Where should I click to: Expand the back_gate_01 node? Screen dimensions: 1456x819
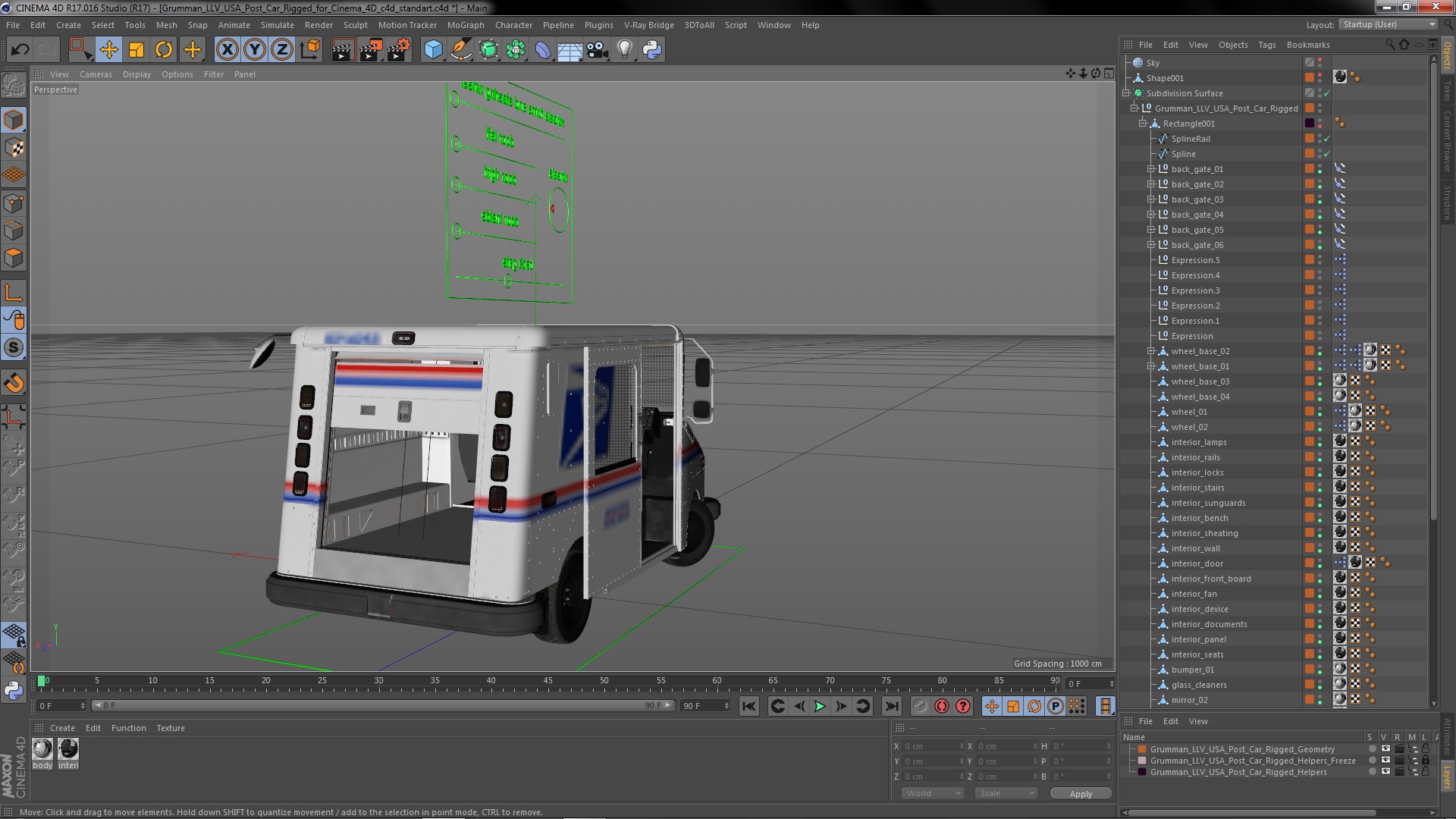(x=1151, y=169)
